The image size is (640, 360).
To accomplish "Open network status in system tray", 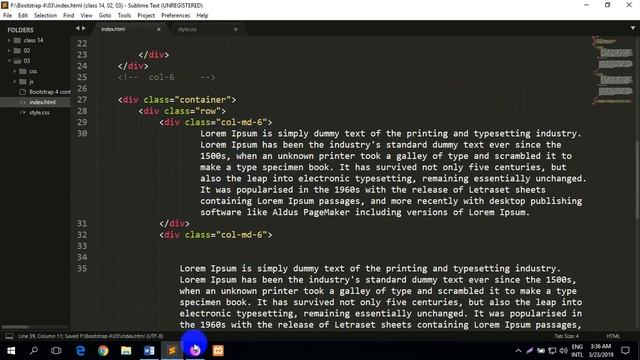I will [x=552, y=351].
